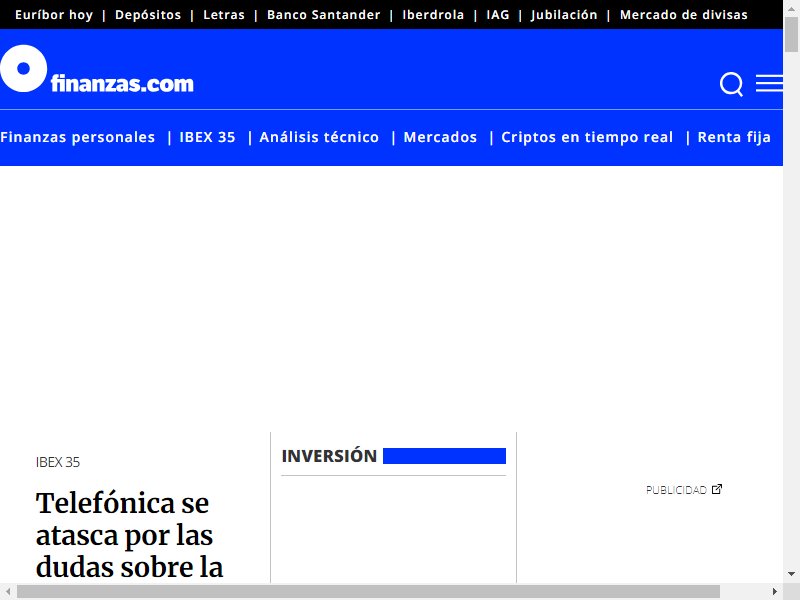Open Mercado de divisas link
800x600 pixels.
[x=684, y=15]
